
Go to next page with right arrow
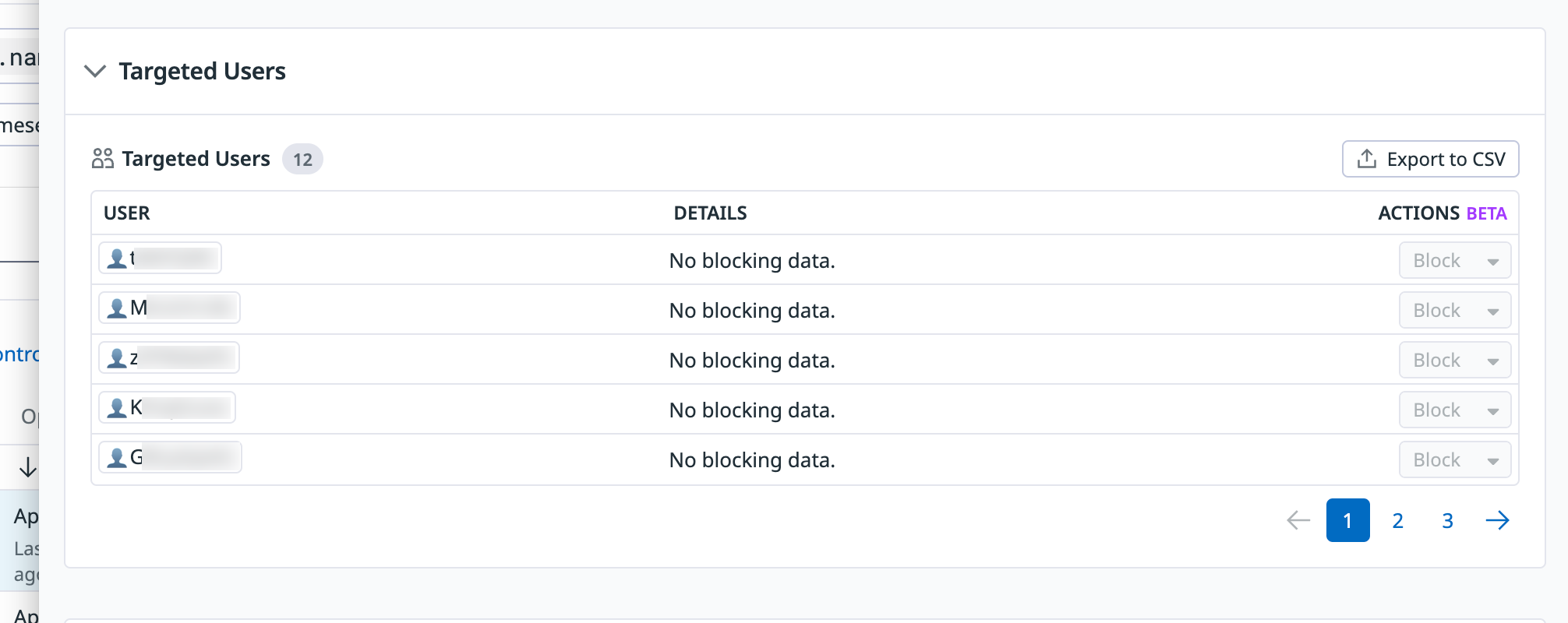(x=1497, y=520)
